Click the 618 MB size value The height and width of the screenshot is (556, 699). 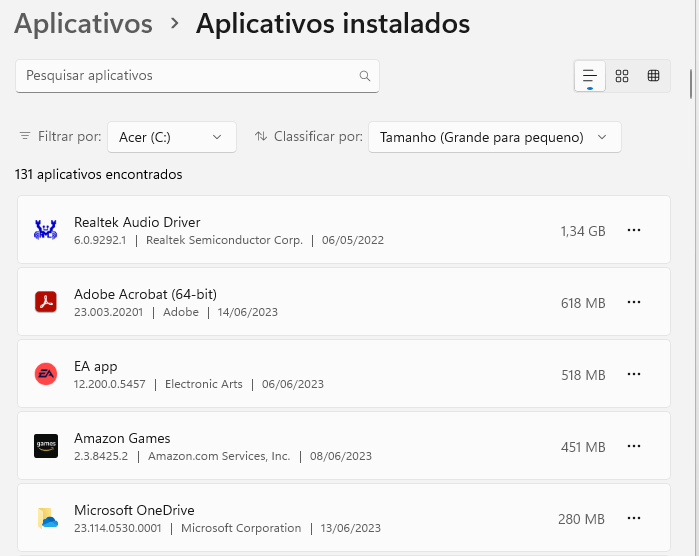click(583, 303)
